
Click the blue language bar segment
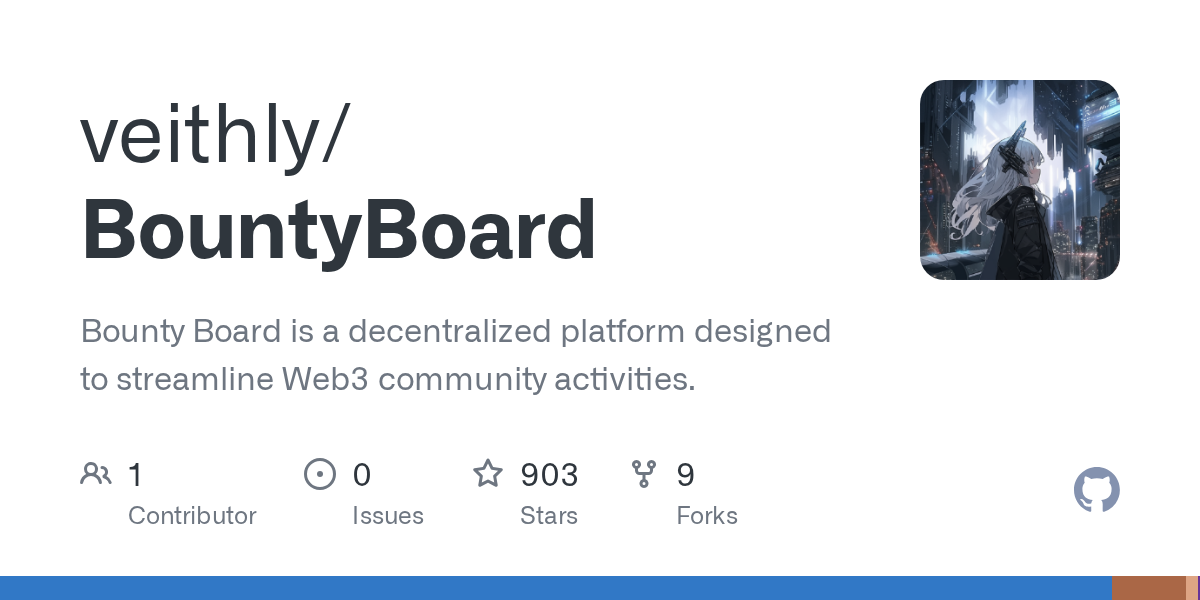pos(555,588)
